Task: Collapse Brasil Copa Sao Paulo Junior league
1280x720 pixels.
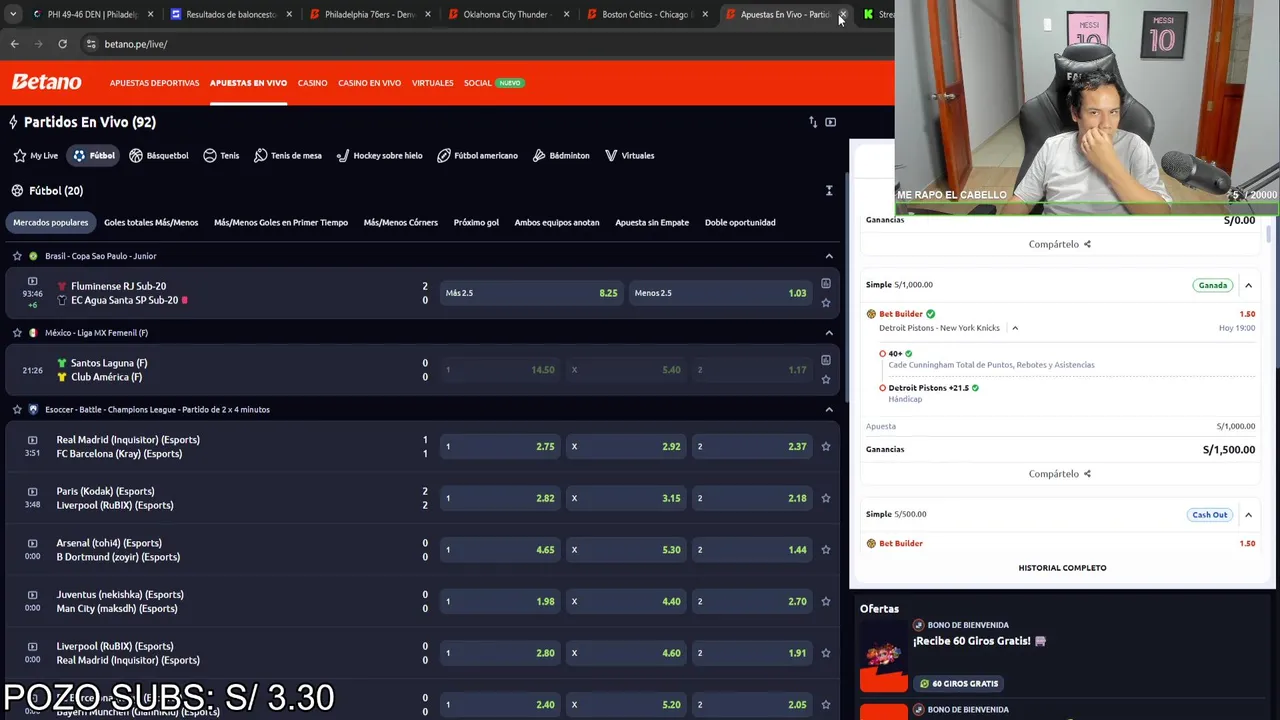Action: 829,256
